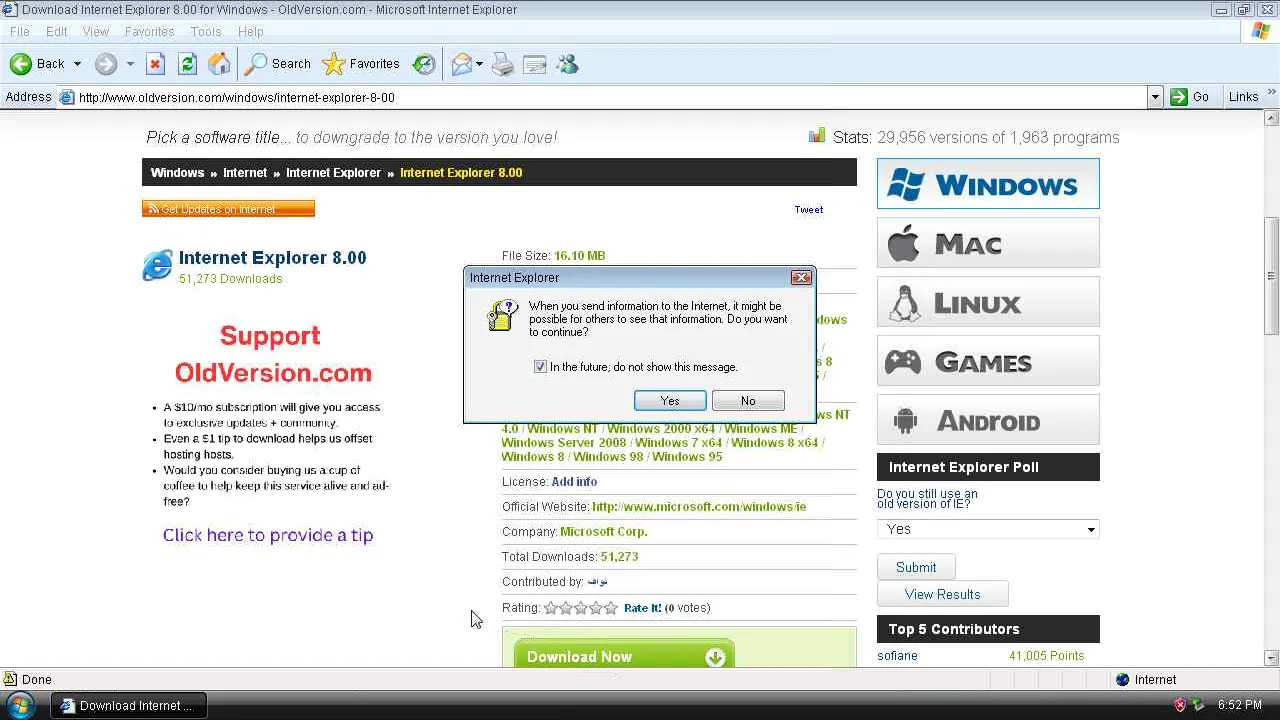The width and height of the screenshot is (1280, 720).
Task: Click the Internet Explorer logo beside the title
Action: point(157,265)
